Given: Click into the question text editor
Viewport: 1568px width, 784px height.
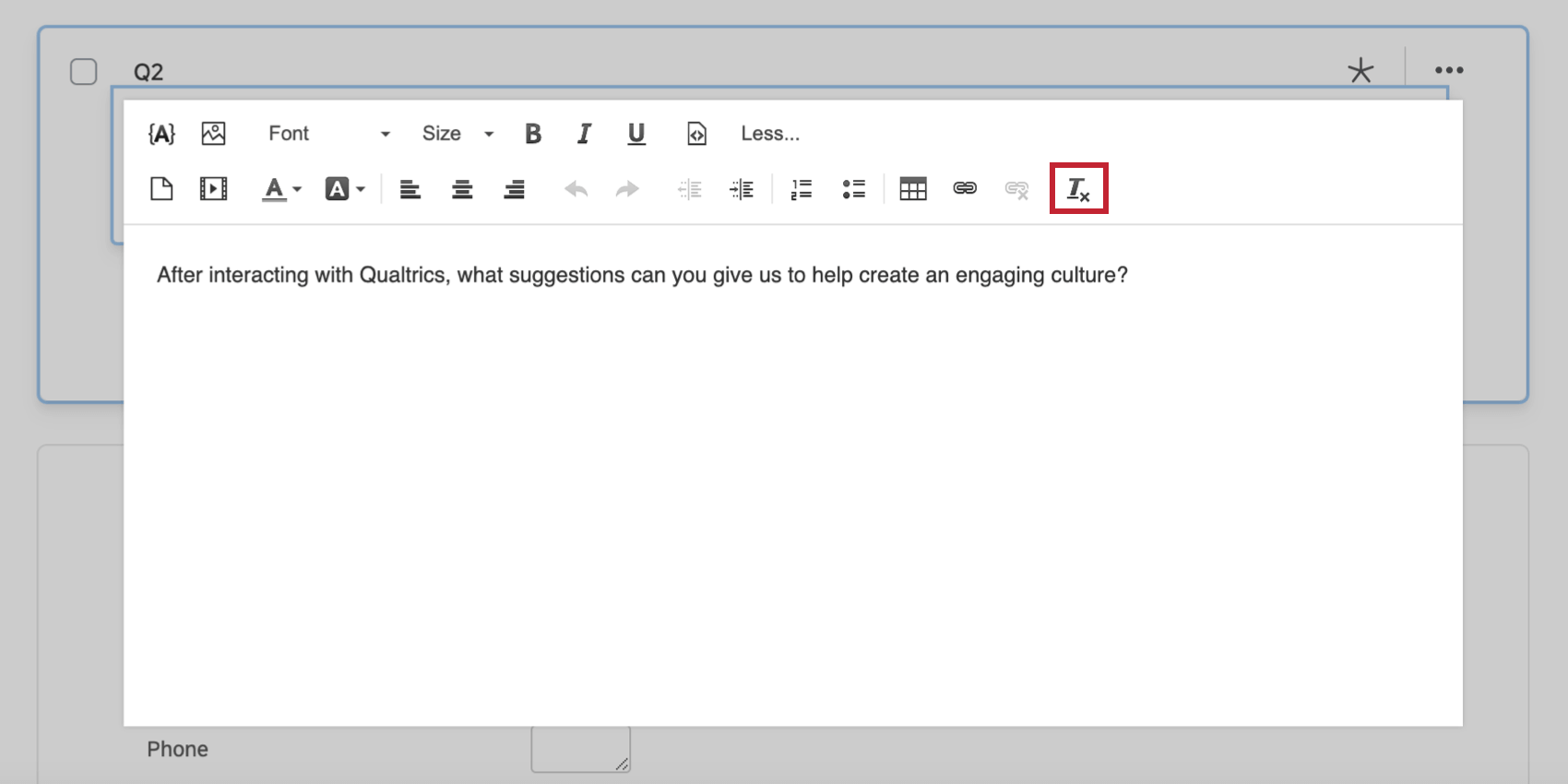Looking at the screenshot, I should pos(793,475).
